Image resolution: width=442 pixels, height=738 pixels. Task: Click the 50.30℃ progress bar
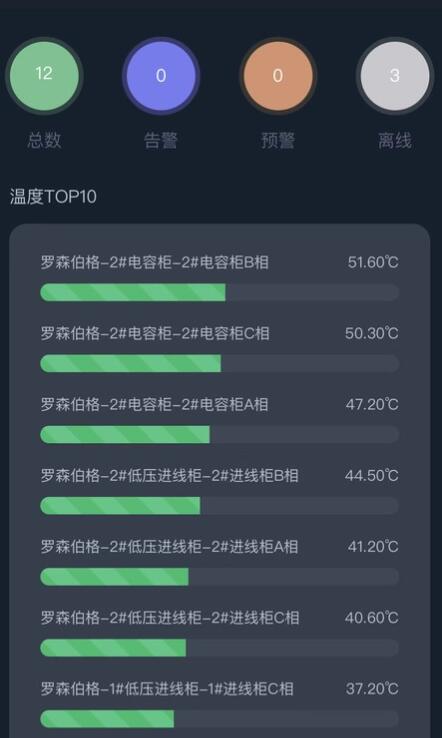219,363
